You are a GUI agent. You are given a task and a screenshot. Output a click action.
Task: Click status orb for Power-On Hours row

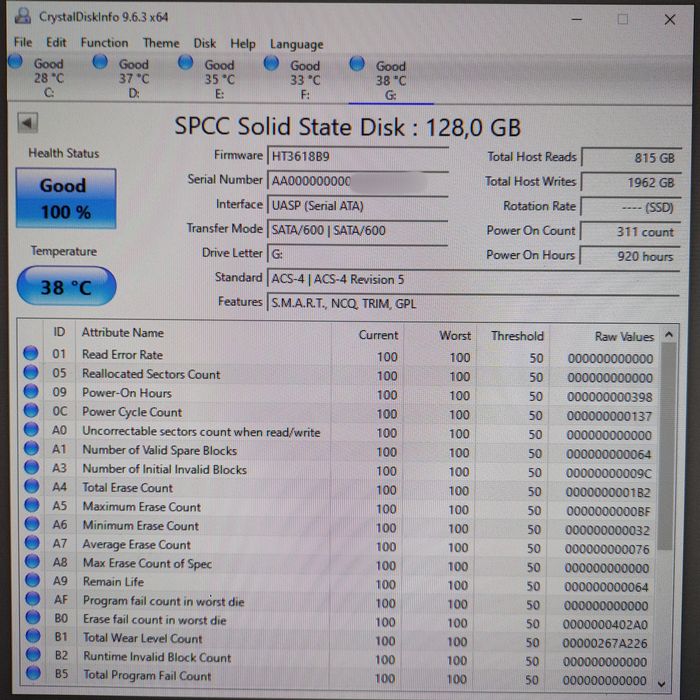(31, 391)
